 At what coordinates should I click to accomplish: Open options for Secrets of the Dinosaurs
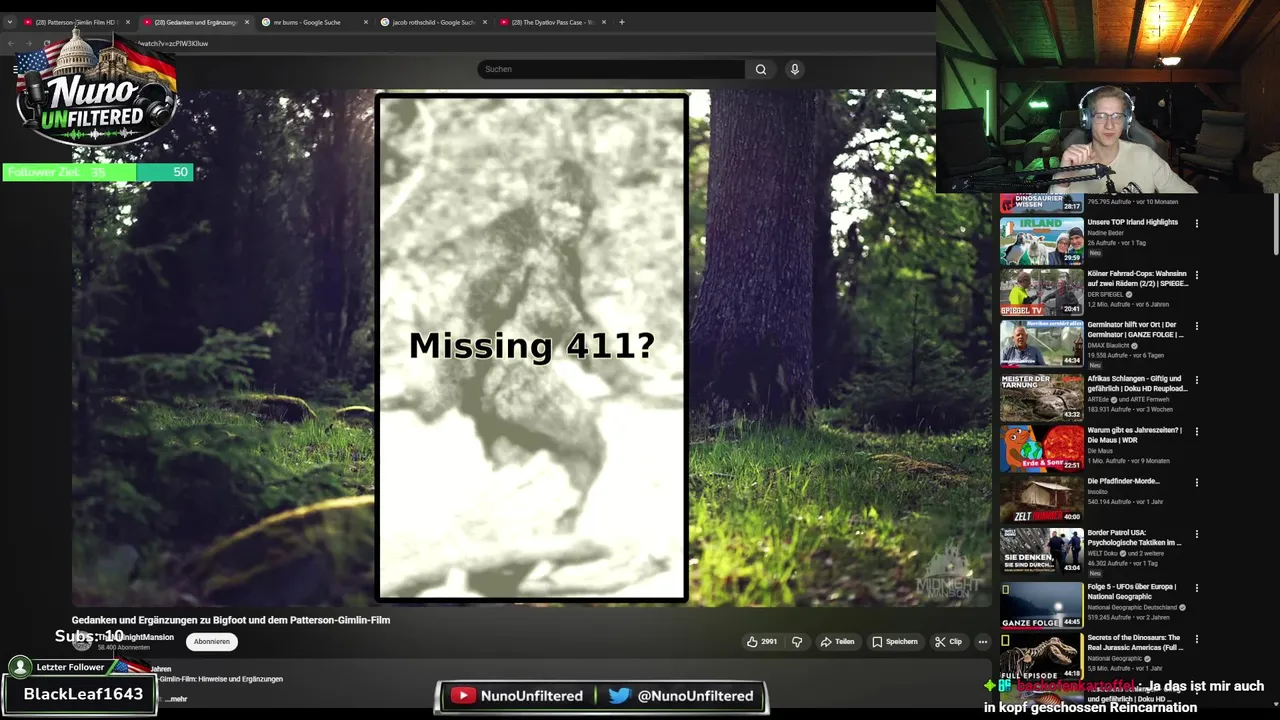pos(1196,639)
